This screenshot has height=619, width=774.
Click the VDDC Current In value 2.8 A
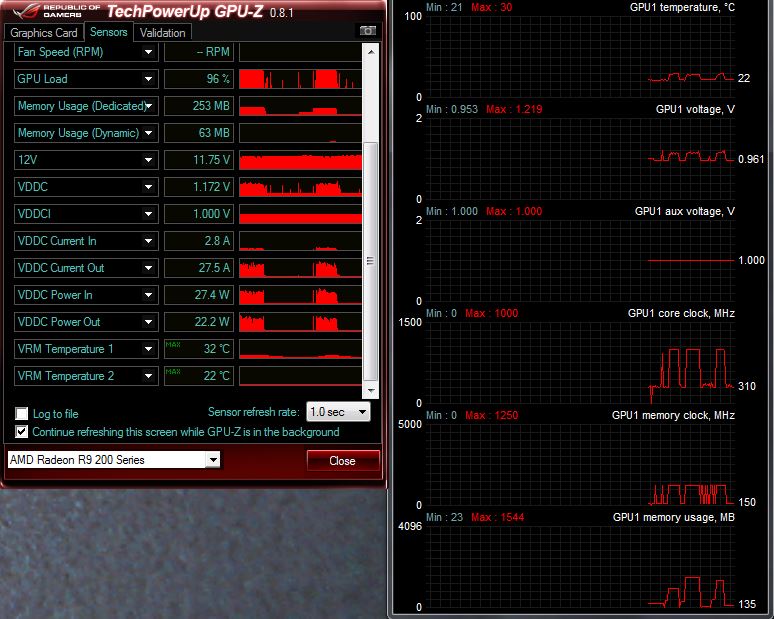pyautogui.click(x=199, y=241)
